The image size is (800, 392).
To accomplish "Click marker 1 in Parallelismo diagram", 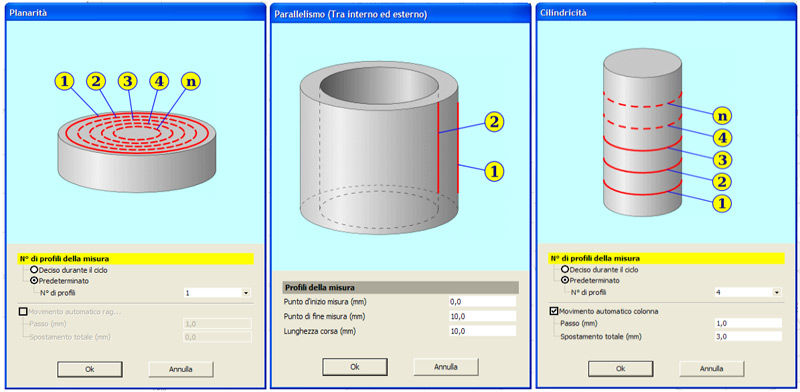I will (x=494, y=170).
